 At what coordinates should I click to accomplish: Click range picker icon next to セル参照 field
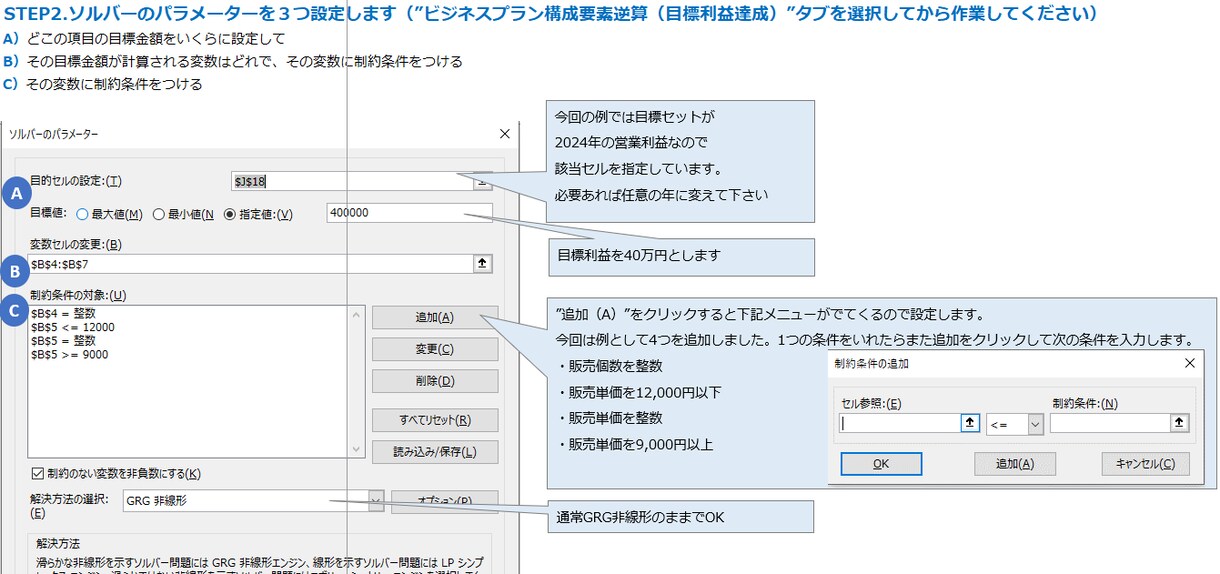click(x=969, y=423)
